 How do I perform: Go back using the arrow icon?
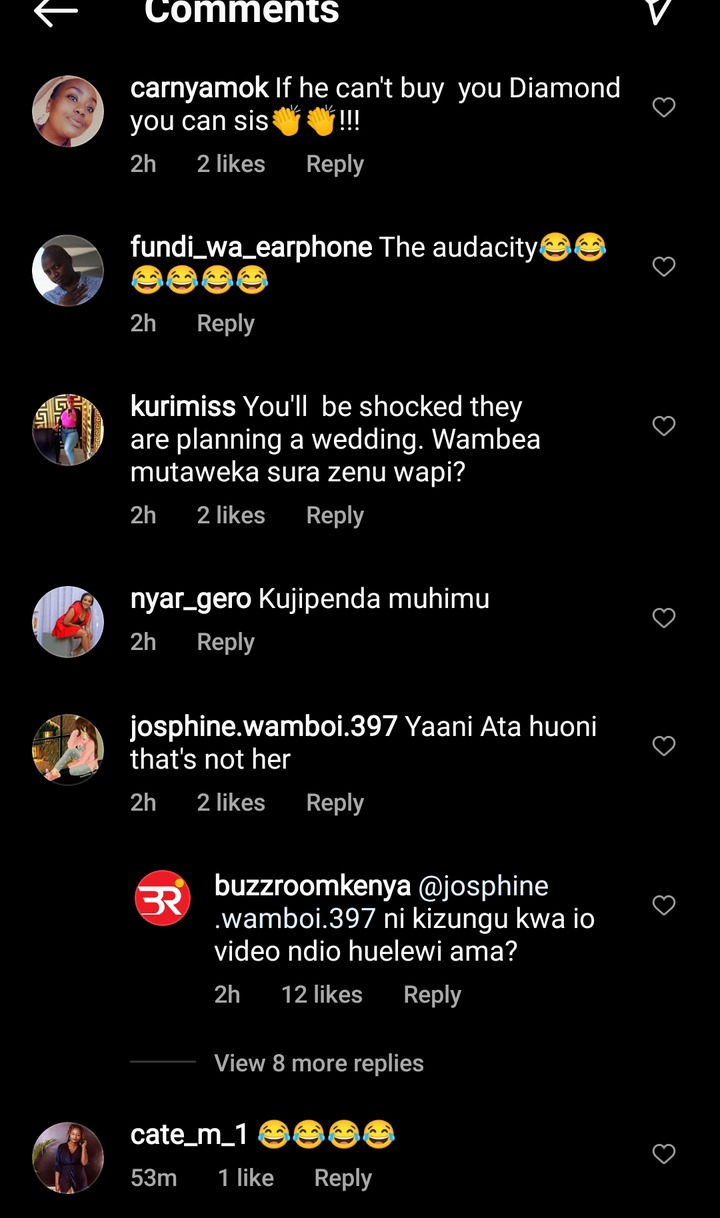click(55, 12)
